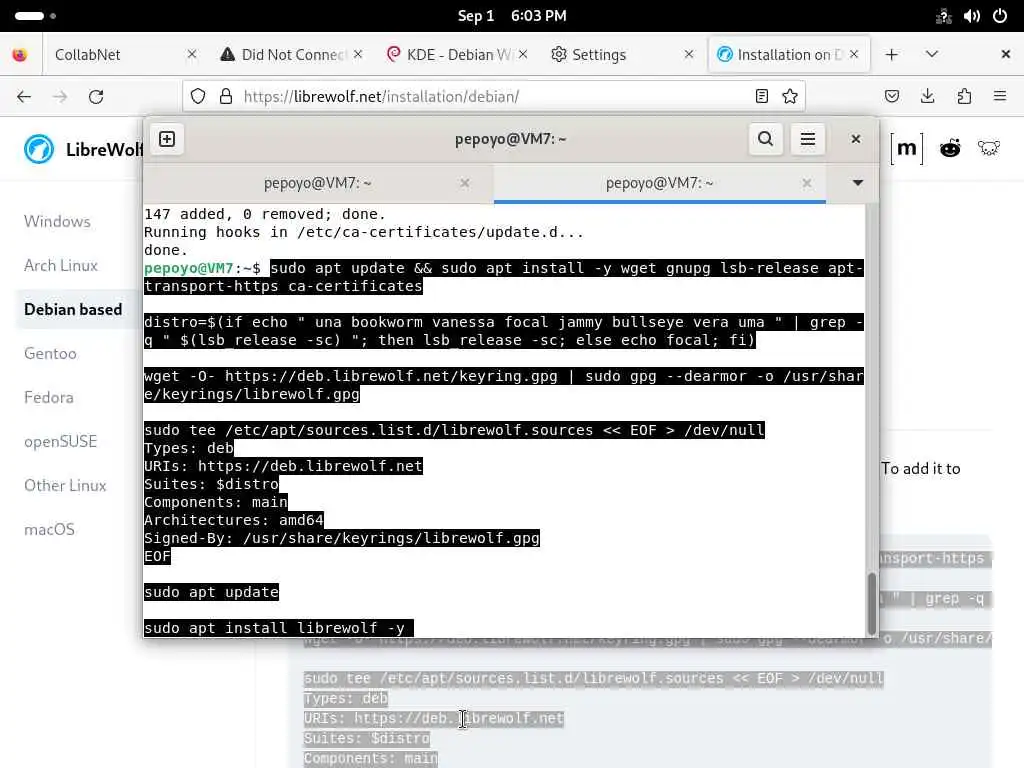This screenshot has width=1024, height=768.
Task: Close the Installation on Debian tab
Action: tap(854, 54)
